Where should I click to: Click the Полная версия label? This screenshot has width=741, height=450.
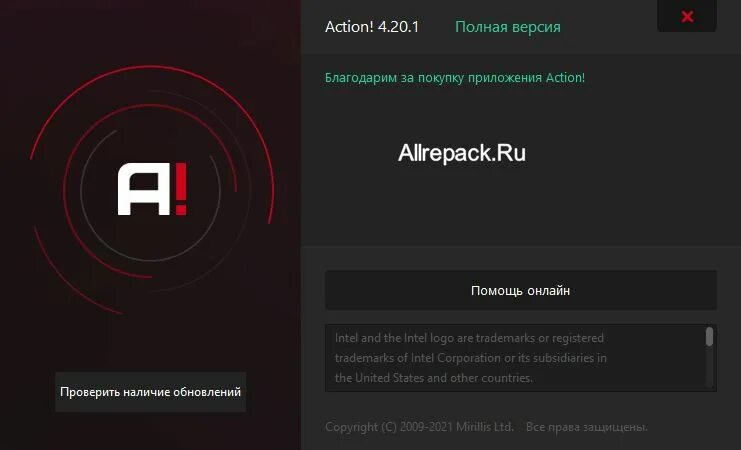tap(508, 27)
